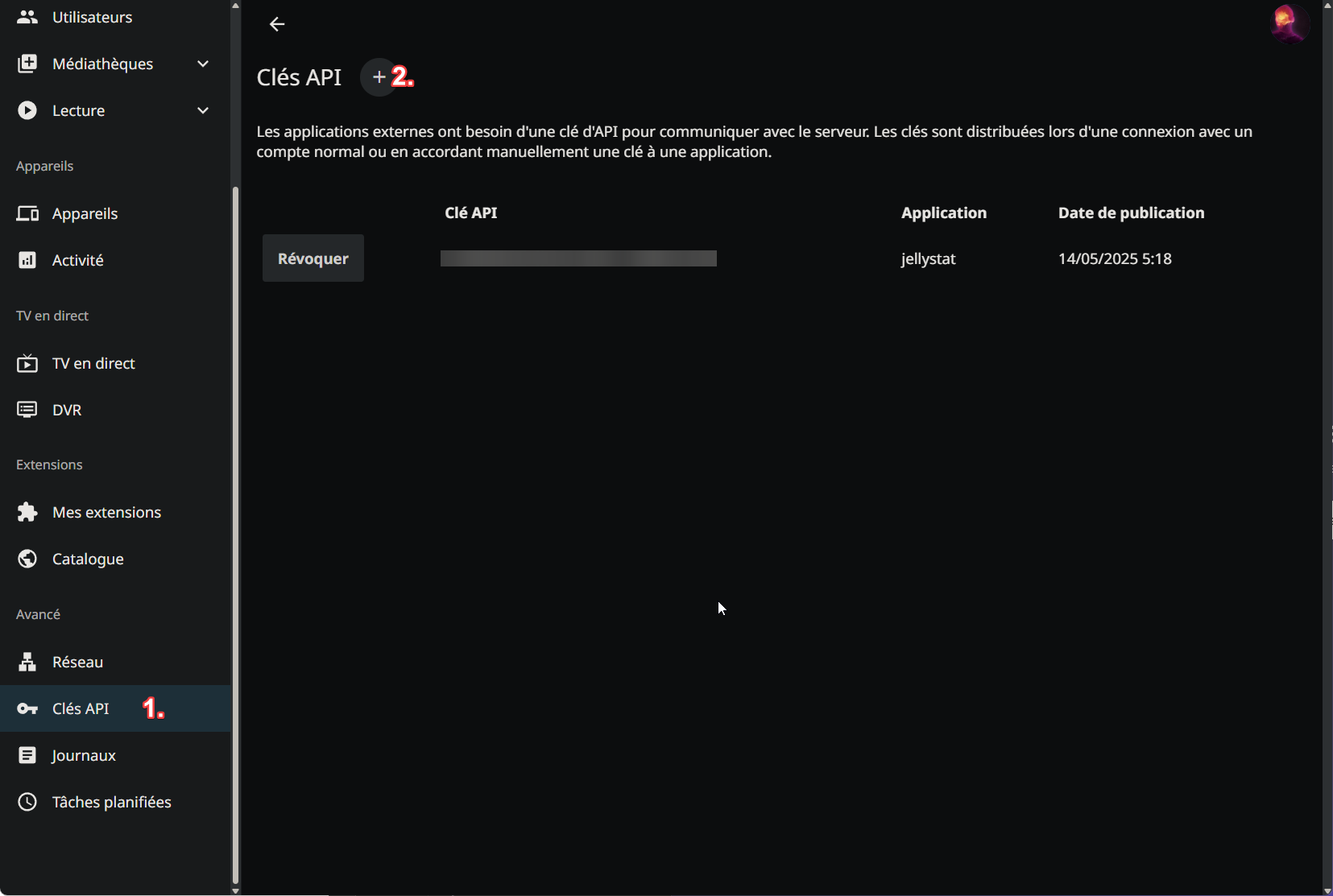Expand the Médiathèques chevron
Viewport: 1333px width, 896px height.
(203, 64)
